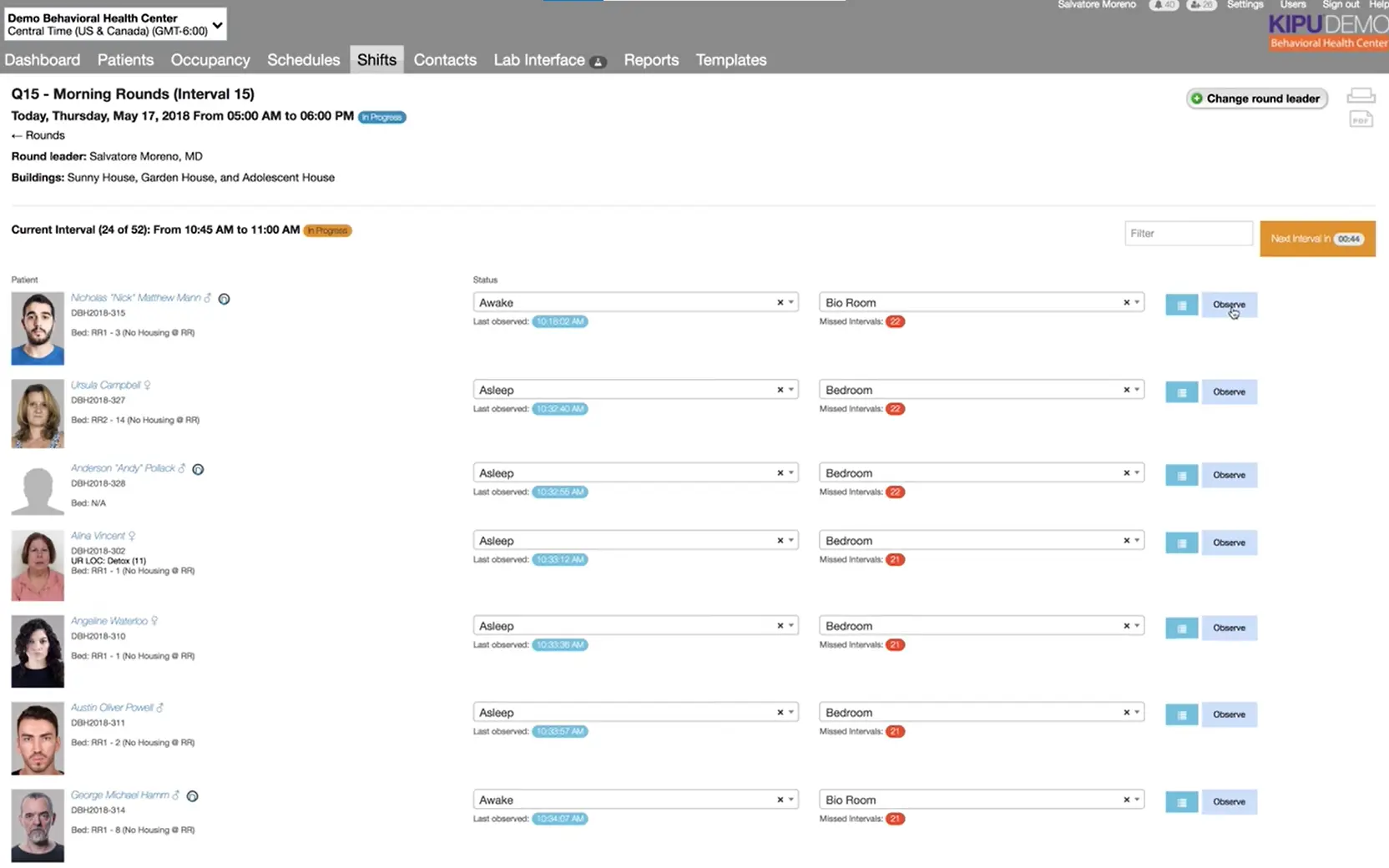Clear the Bedroom location for Alina Vincent
The height and width of the screenshot is (868, 1389).
1126,541
